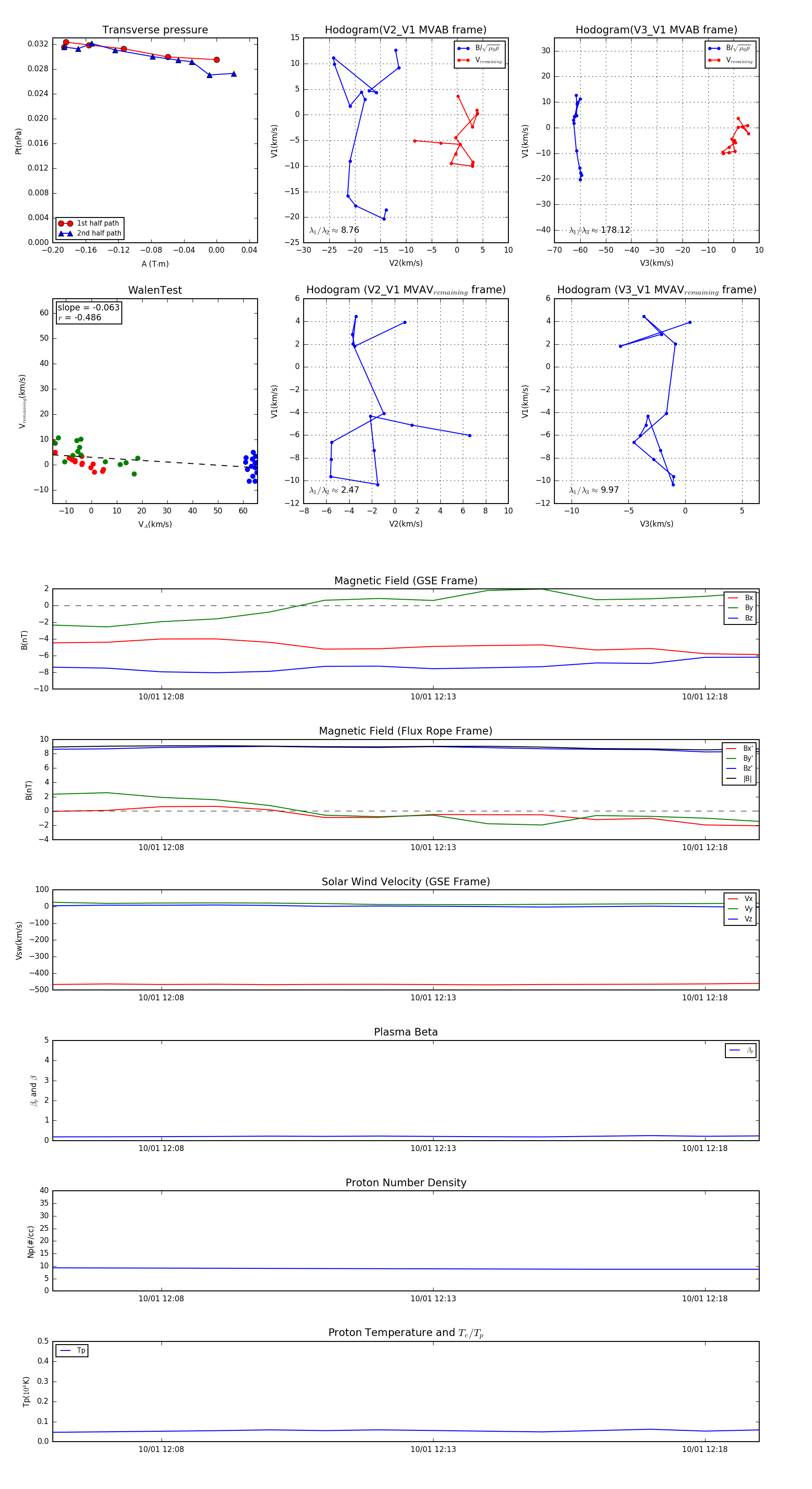Click the 'slope = -0.063' annotation
Viewport: 812px width, 1489px height.
[x=88, y=308]
